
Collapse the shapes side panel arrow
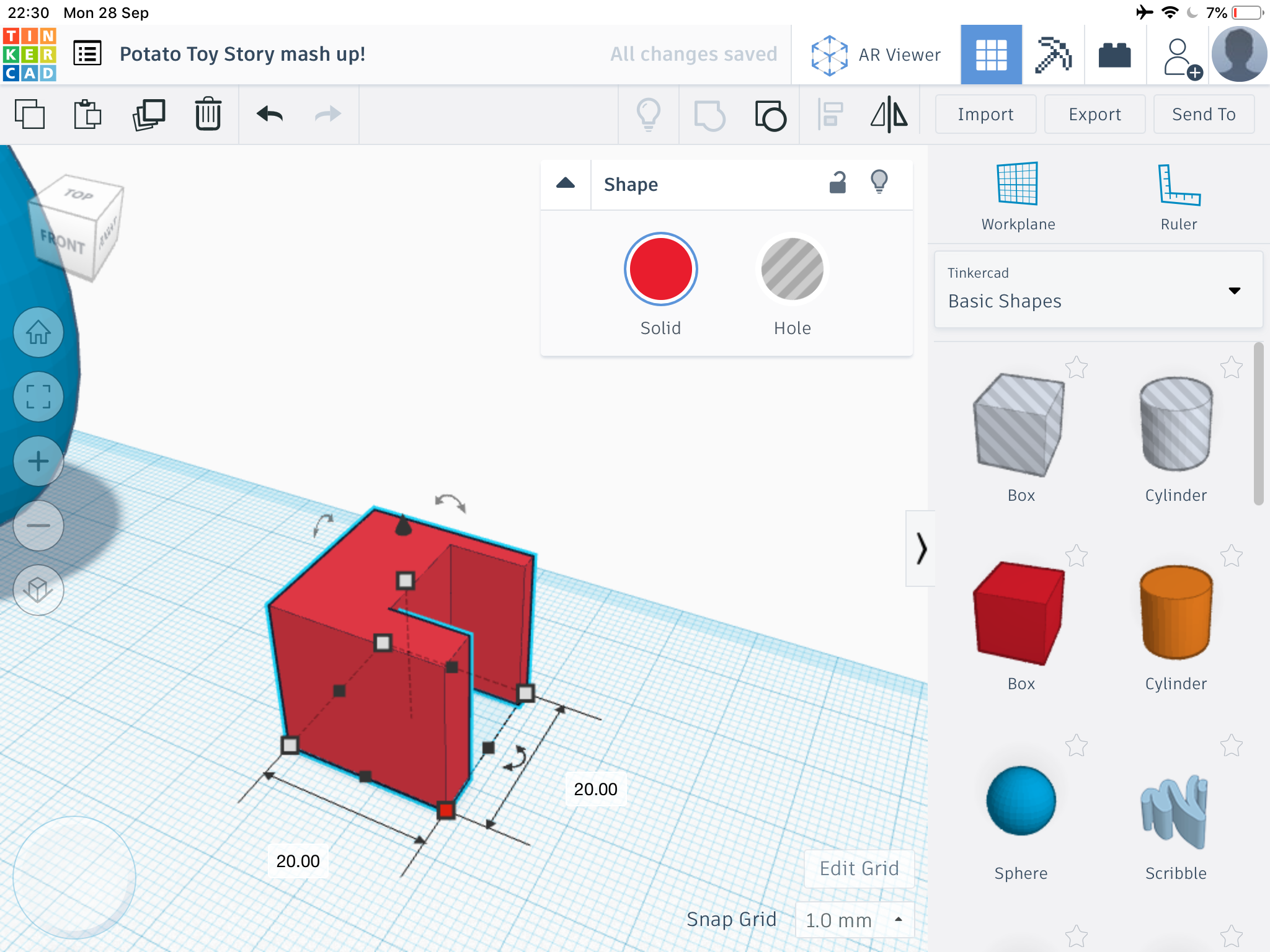pyautogui.click(x=921, y=549)
